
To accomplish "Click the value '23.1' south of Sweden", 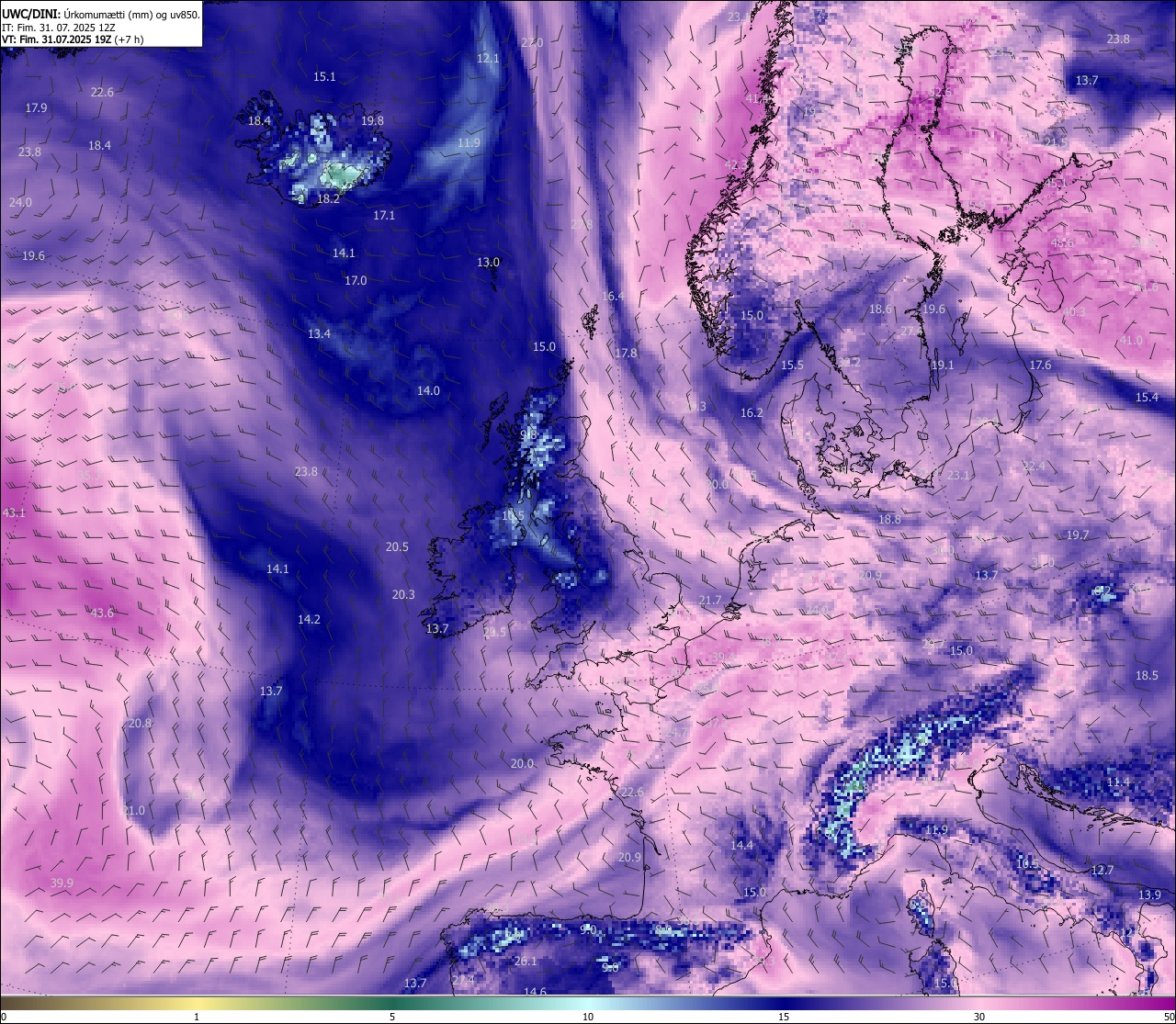I will (x=958, y=476).
